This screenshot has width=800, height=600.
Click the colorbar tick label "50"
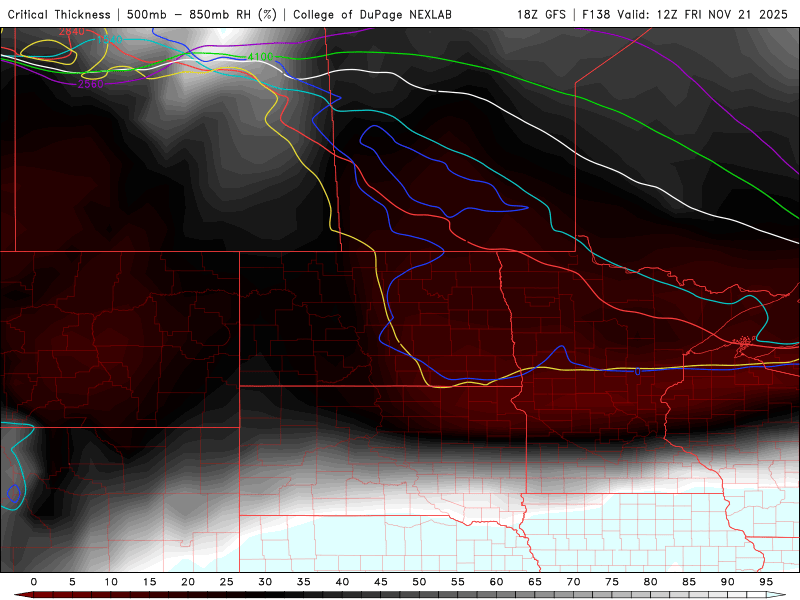419,582
